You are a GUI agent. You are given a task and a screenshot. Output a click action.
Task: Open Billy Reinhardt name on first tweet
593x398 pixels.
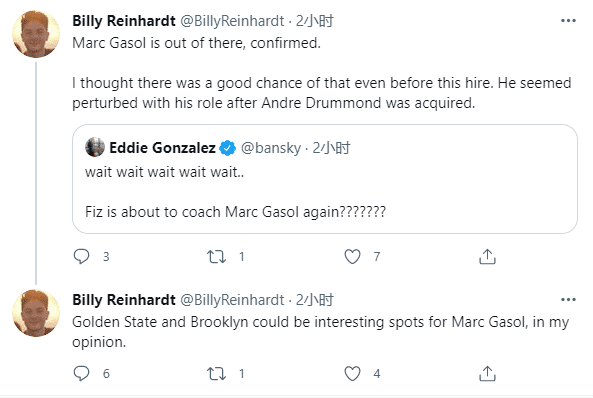coord(124,21)
